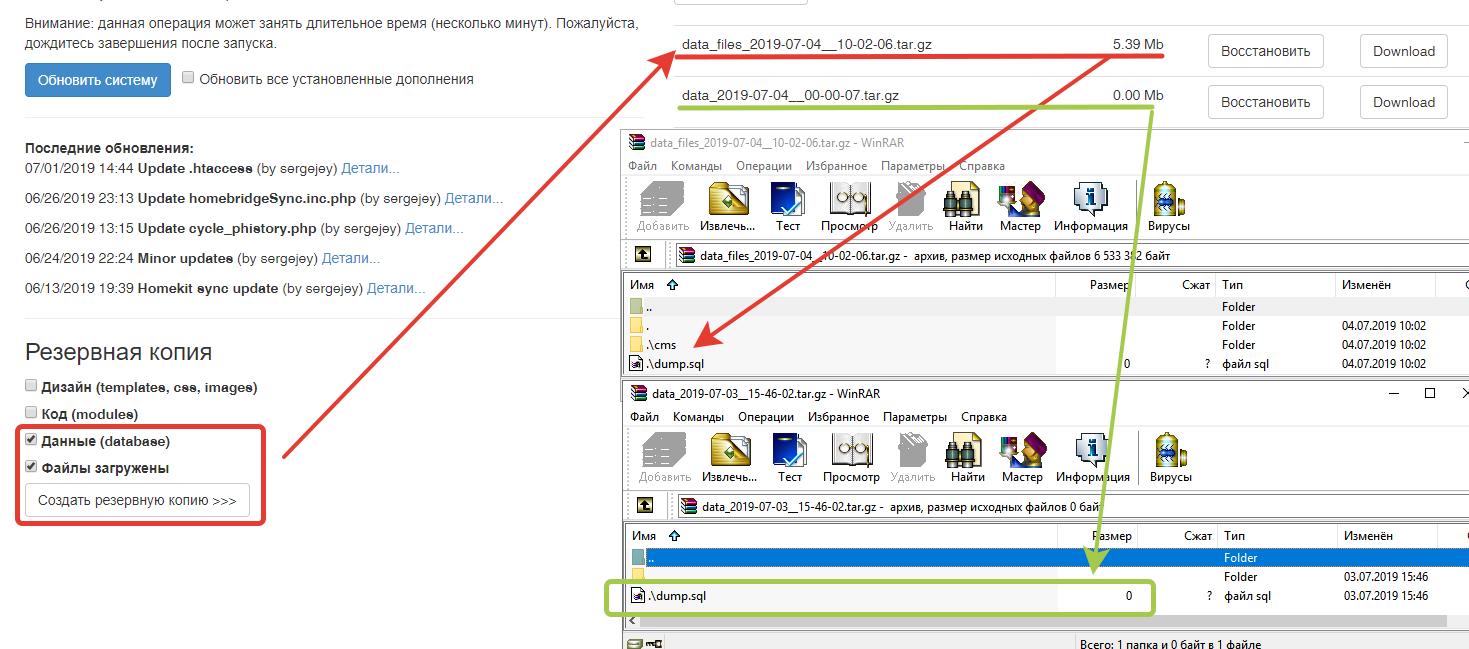1469x649 pixels.
Task: Open Мастер wizard in data_2019-07-03 WinRAR window
Action: 1022,458
